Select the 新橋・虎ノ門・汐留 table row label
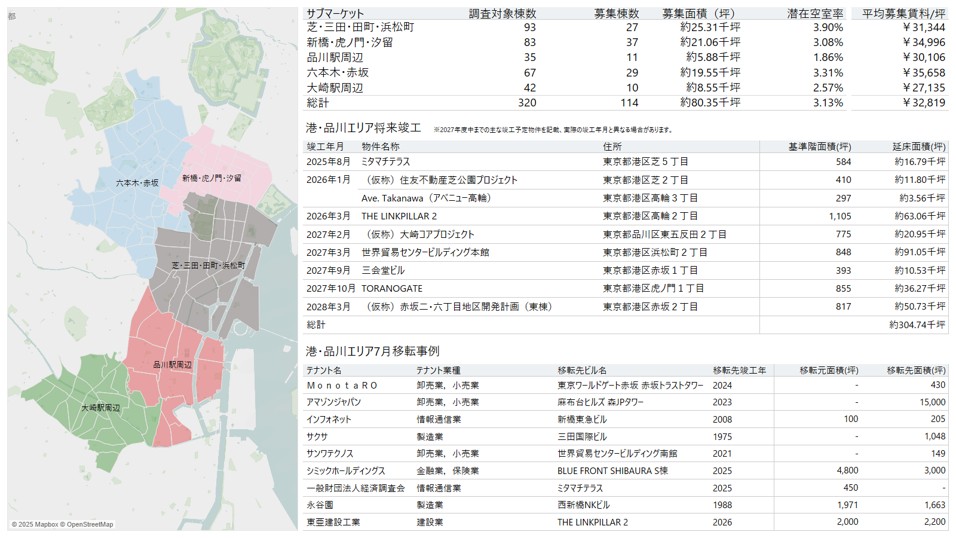Viewport: 956px width, 538px height. [x=350, y=42]
